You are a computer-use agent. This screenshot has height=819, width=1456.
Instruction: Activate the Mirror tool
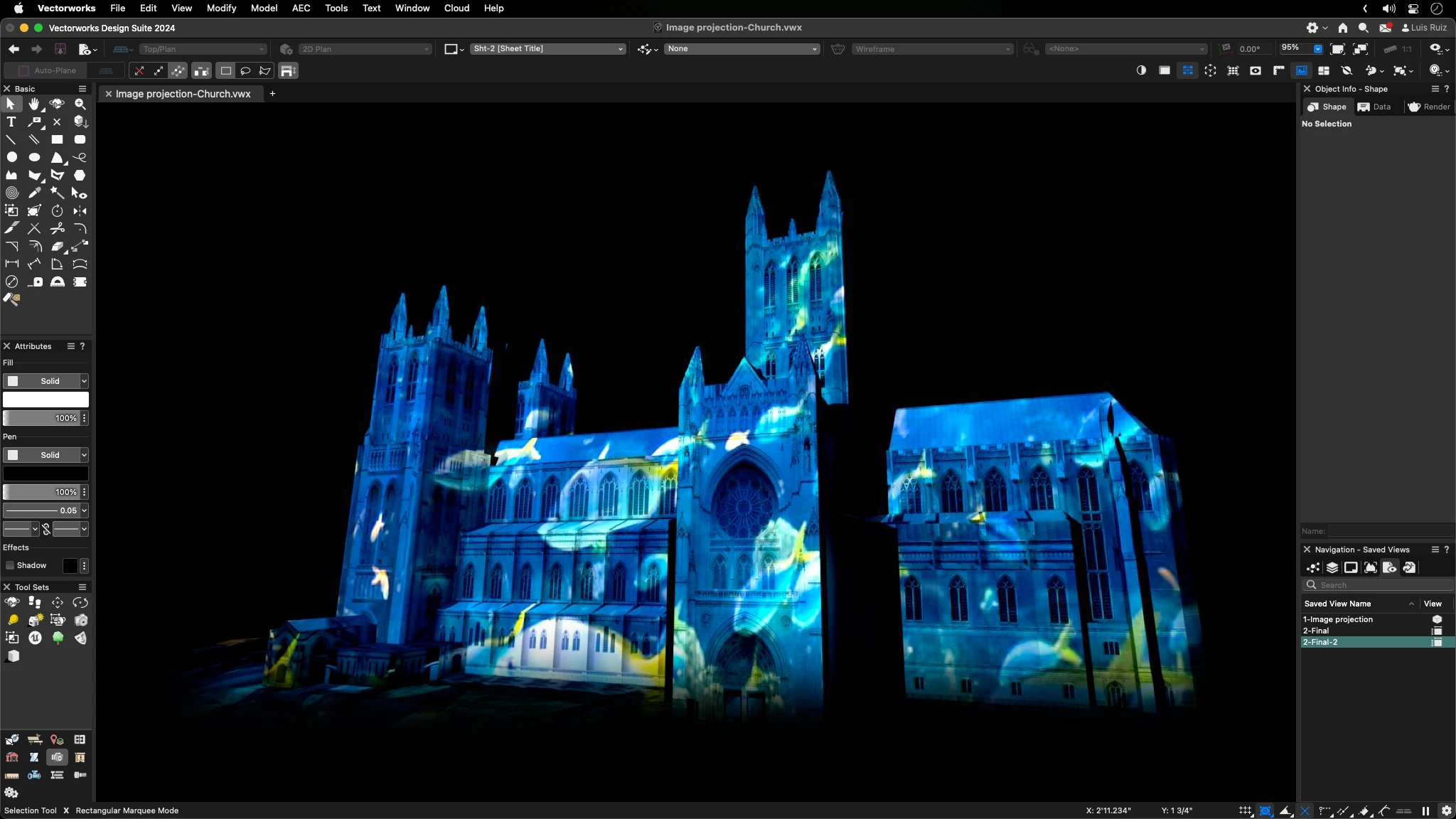pos(80,211)
